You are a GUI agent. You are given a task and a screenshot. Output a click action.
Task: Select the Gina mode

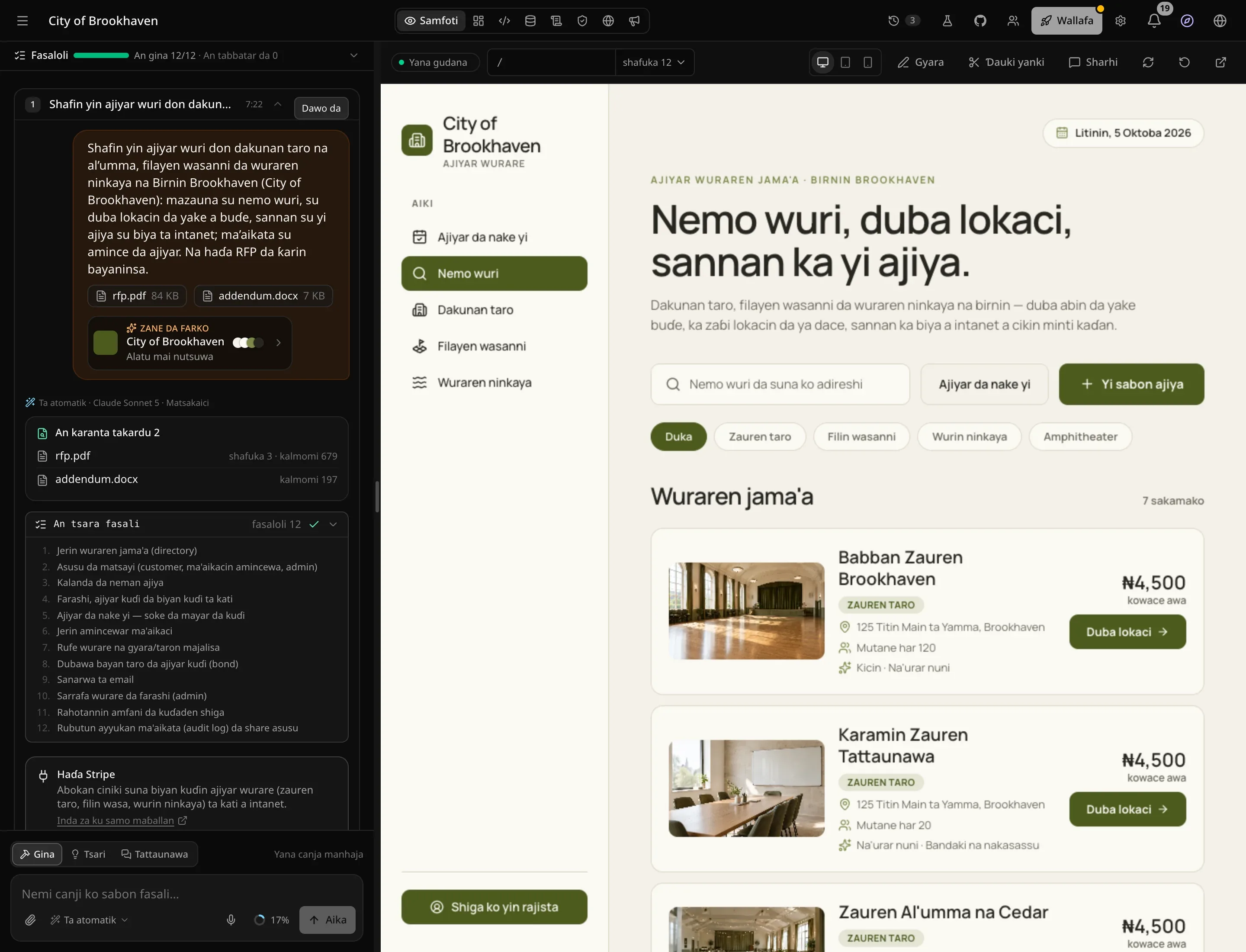37,854
